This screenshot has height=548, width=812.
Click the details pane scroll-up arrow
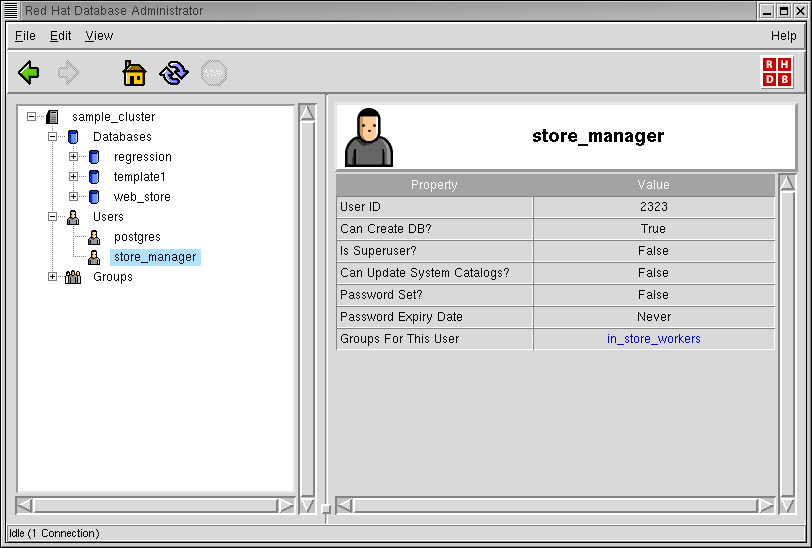[787, 183]
